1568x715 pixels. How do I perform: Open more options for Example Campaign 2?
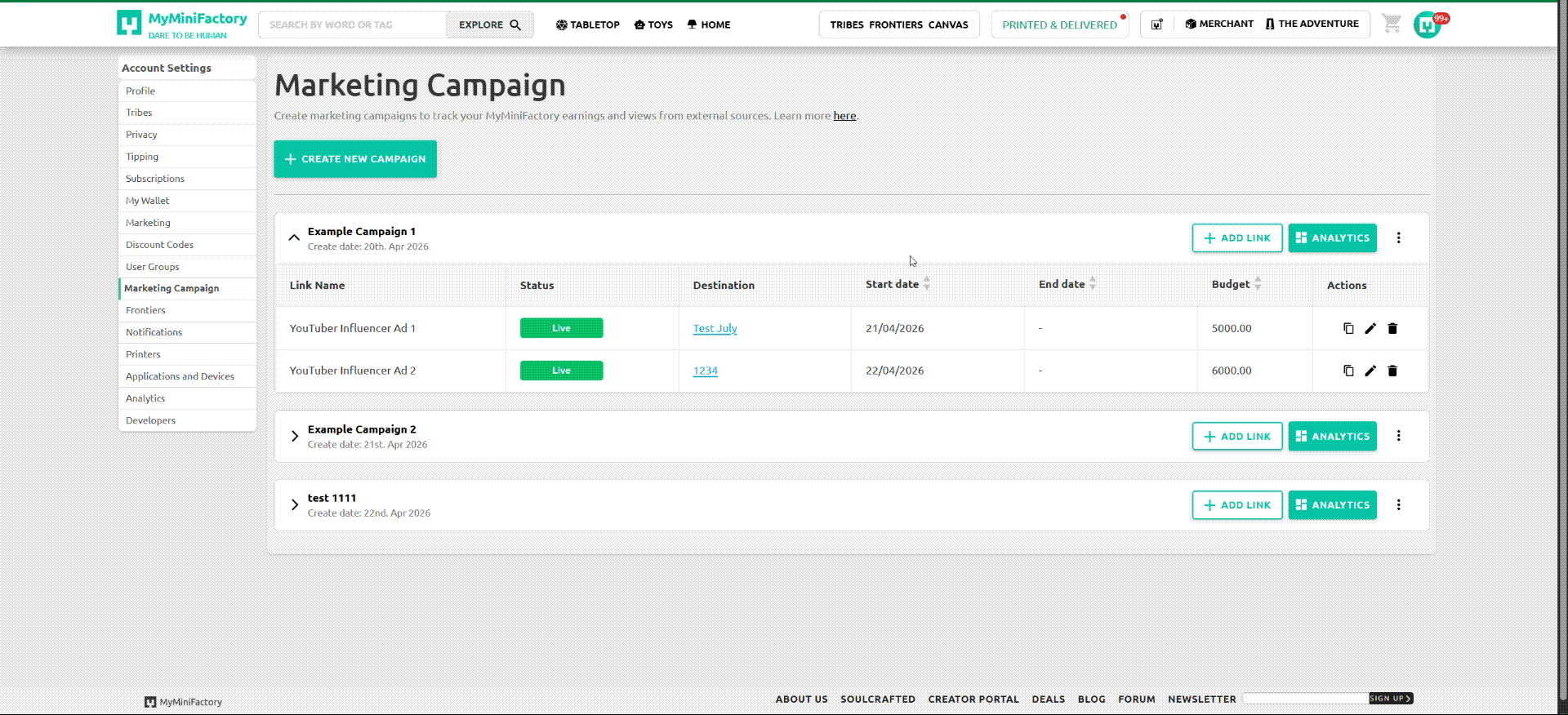tap(1398, 436)
